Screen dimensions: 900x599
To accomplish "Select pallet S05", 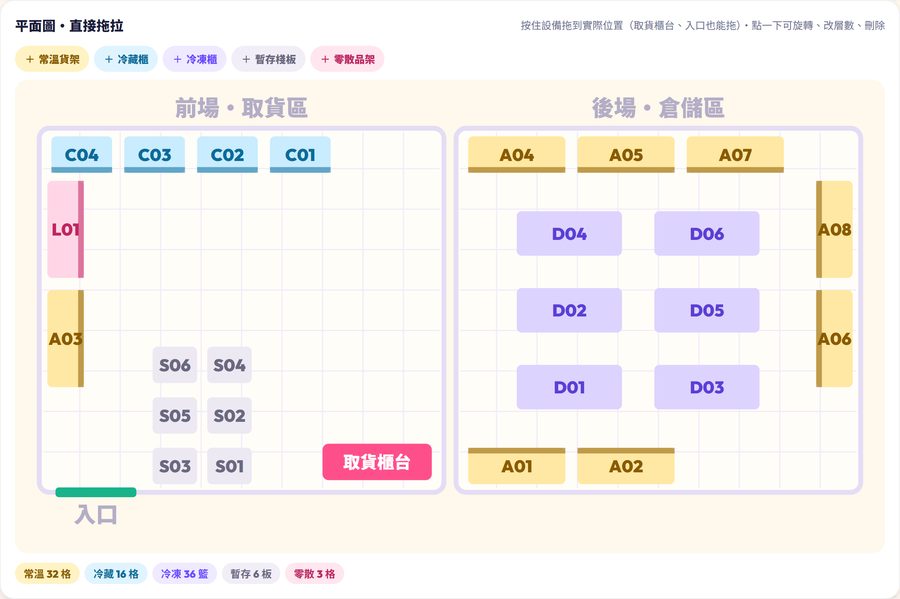I will 174,415.
